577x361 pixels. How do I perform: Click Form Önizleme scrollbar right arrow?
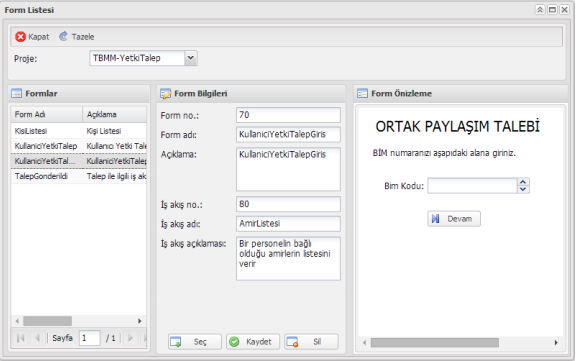556,343
